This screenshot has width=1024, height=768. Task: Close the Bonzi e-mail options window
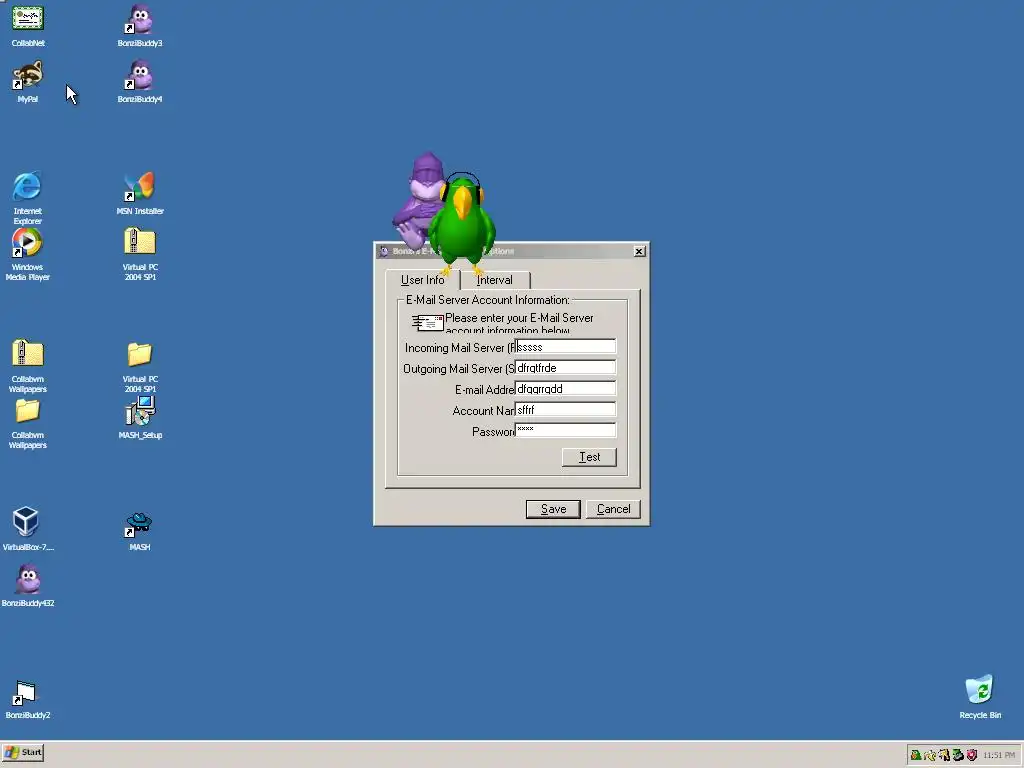639,251
